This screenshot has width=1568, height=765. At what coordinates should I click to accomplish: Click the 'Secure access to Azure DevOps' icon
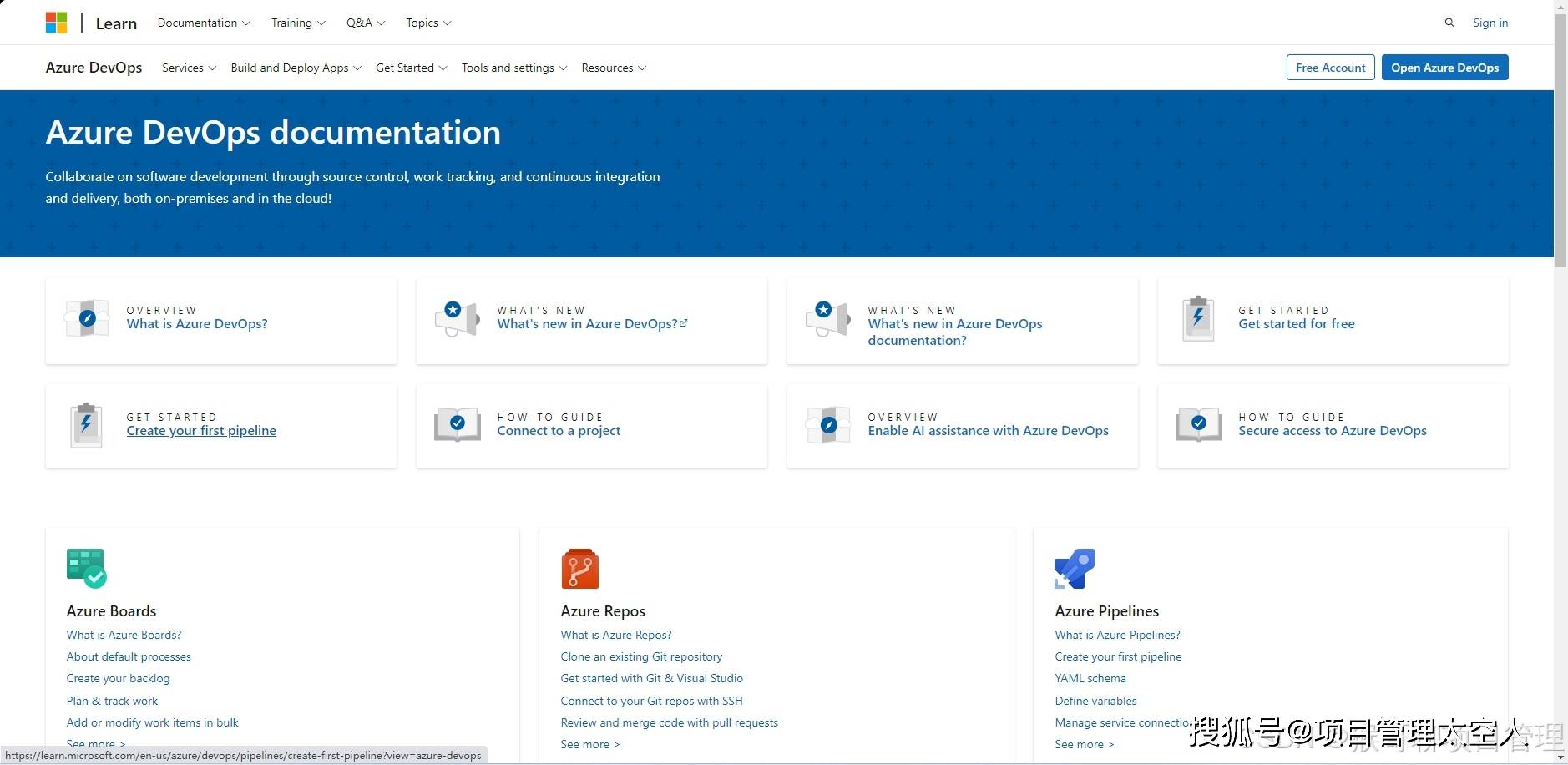tap(1198, 424)
